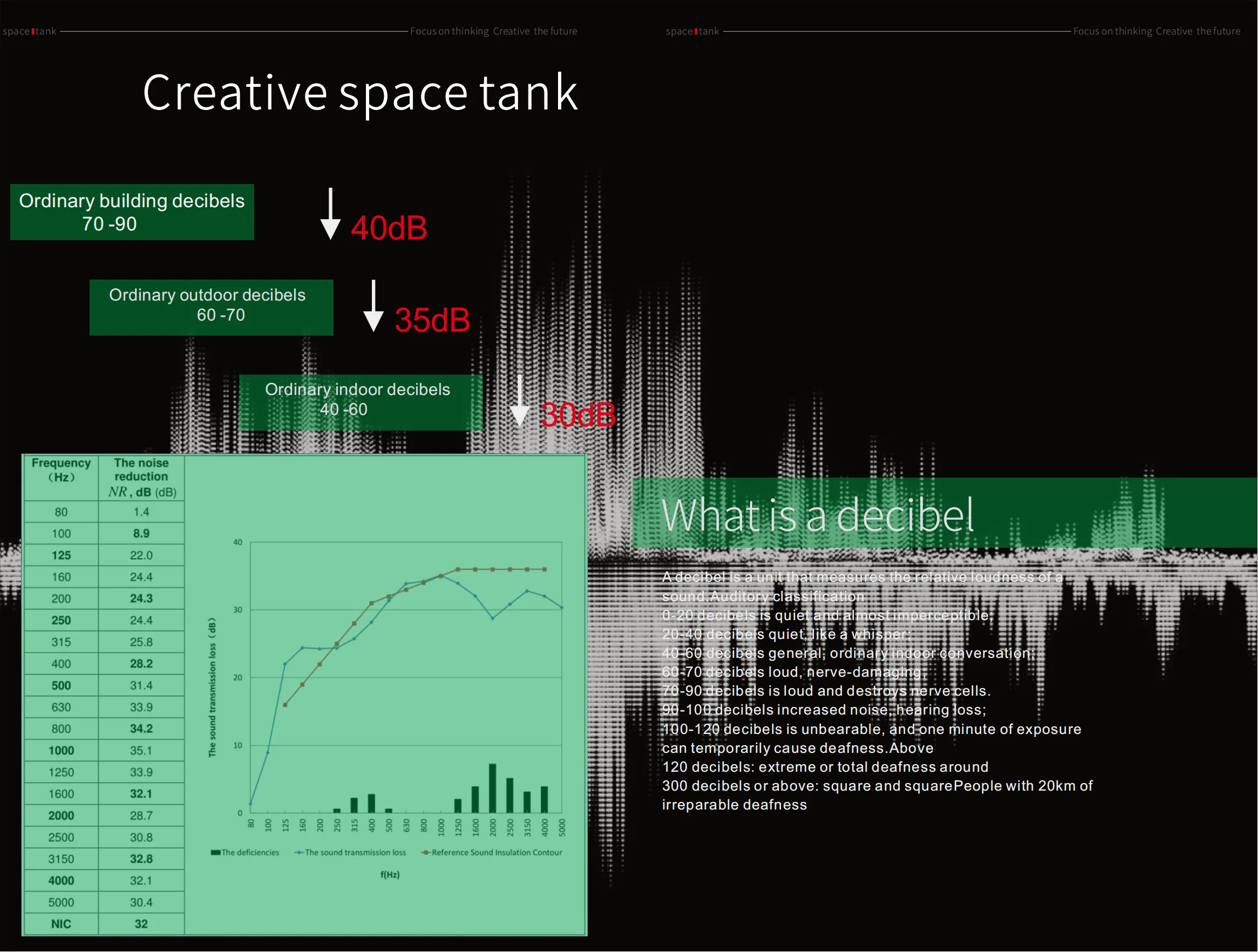The width and height of the screenshot is (1258, 952).
Task: Select the 'Ordinary building decibels 70-90' box
Action: (x=132, y=212)
